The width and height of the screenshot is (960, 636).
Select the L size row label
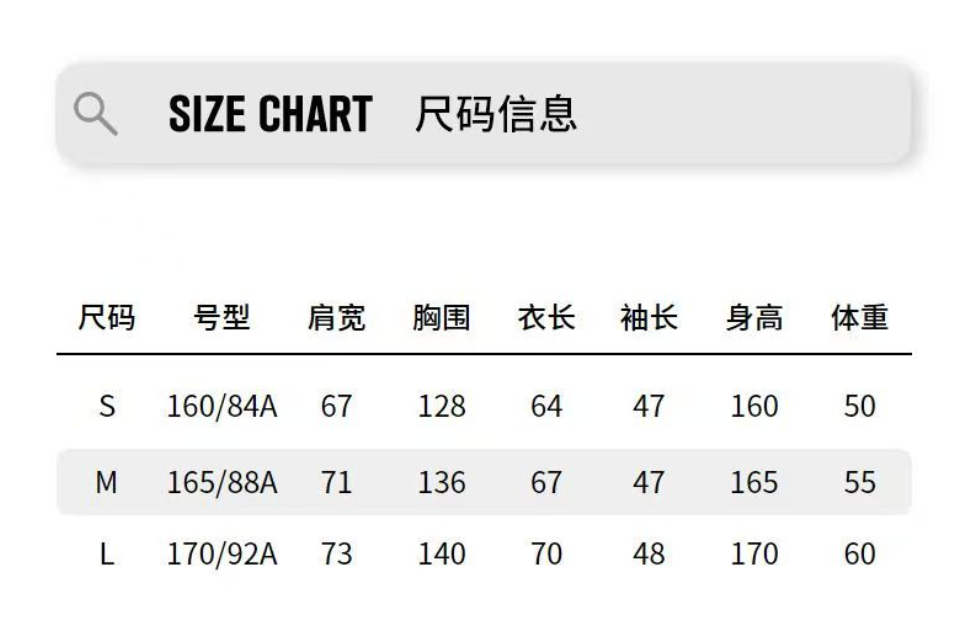coord(107,553)
